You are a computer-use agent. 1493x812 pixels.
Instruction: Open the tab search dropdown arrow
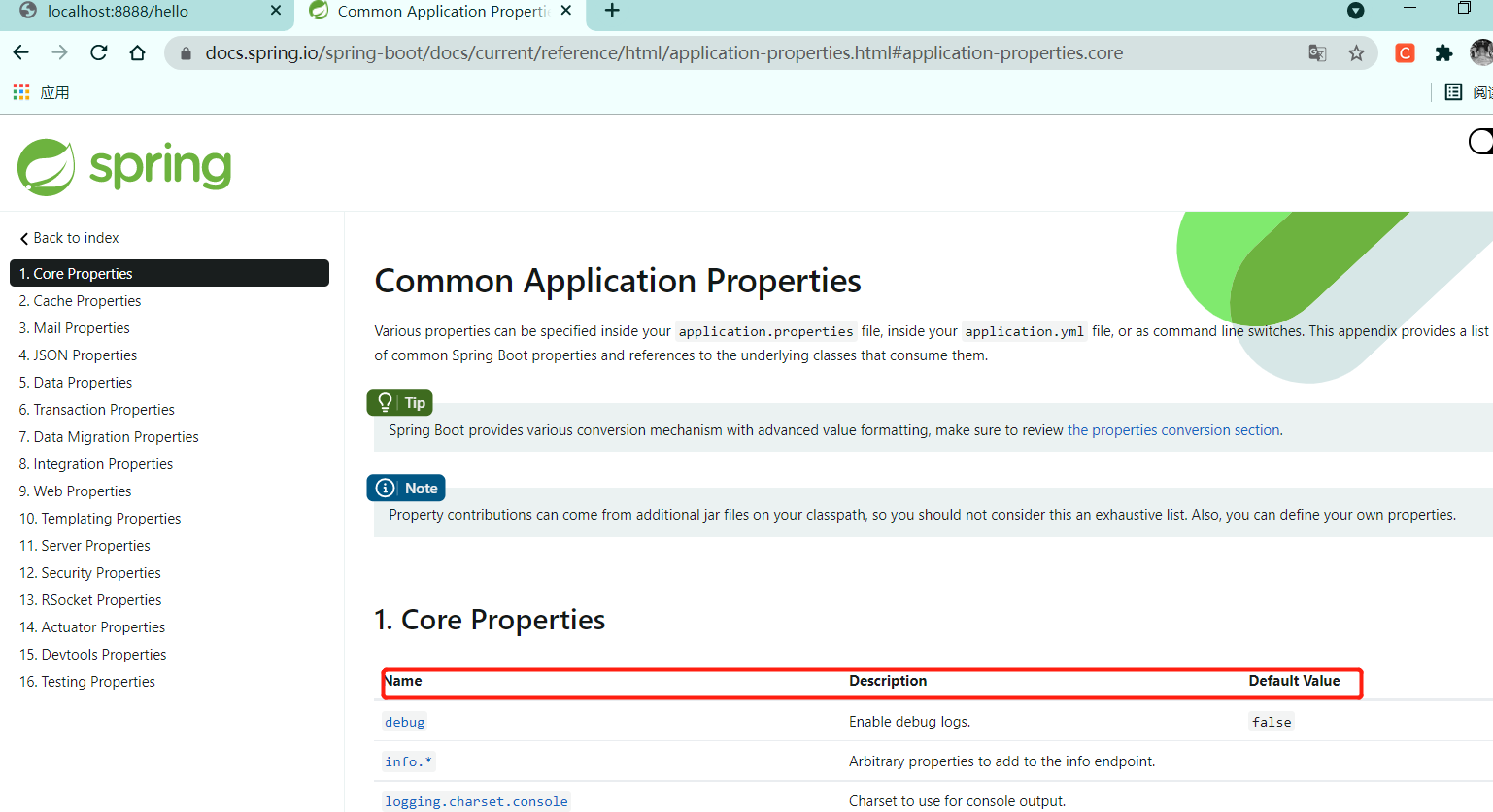(1356, 11)
